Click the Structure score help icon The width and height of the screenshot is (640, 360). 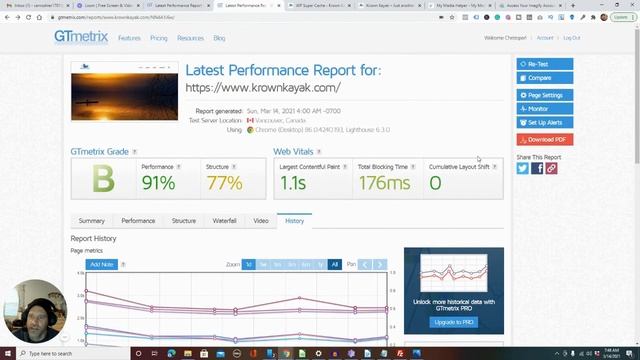coord(234,167)
